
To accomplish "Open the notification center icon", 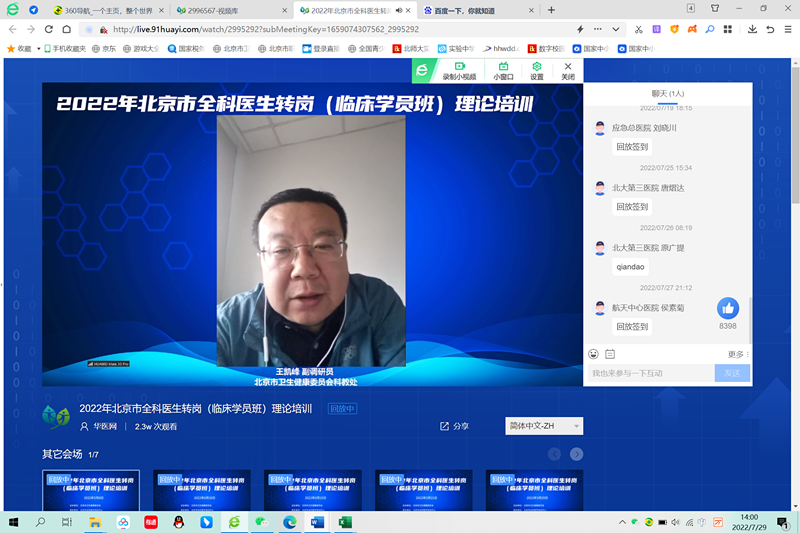I will click(783, 522).
